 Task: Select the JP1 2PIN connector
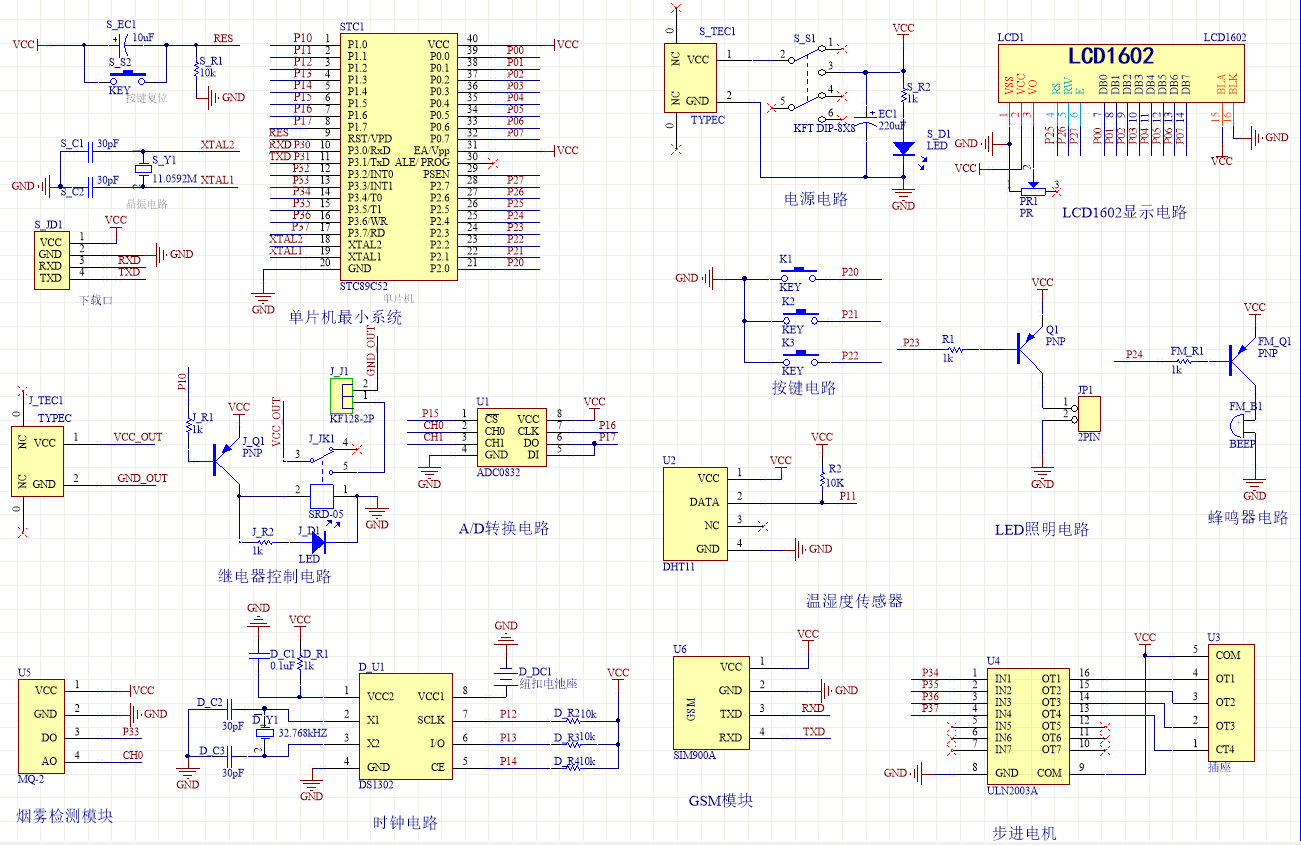(1088, 413)
